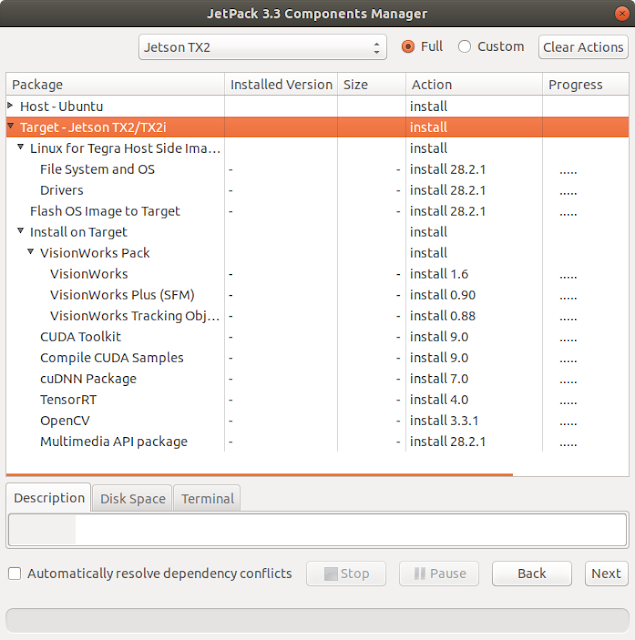Select Flash OS Image to Target row

(x=318, y=211)
